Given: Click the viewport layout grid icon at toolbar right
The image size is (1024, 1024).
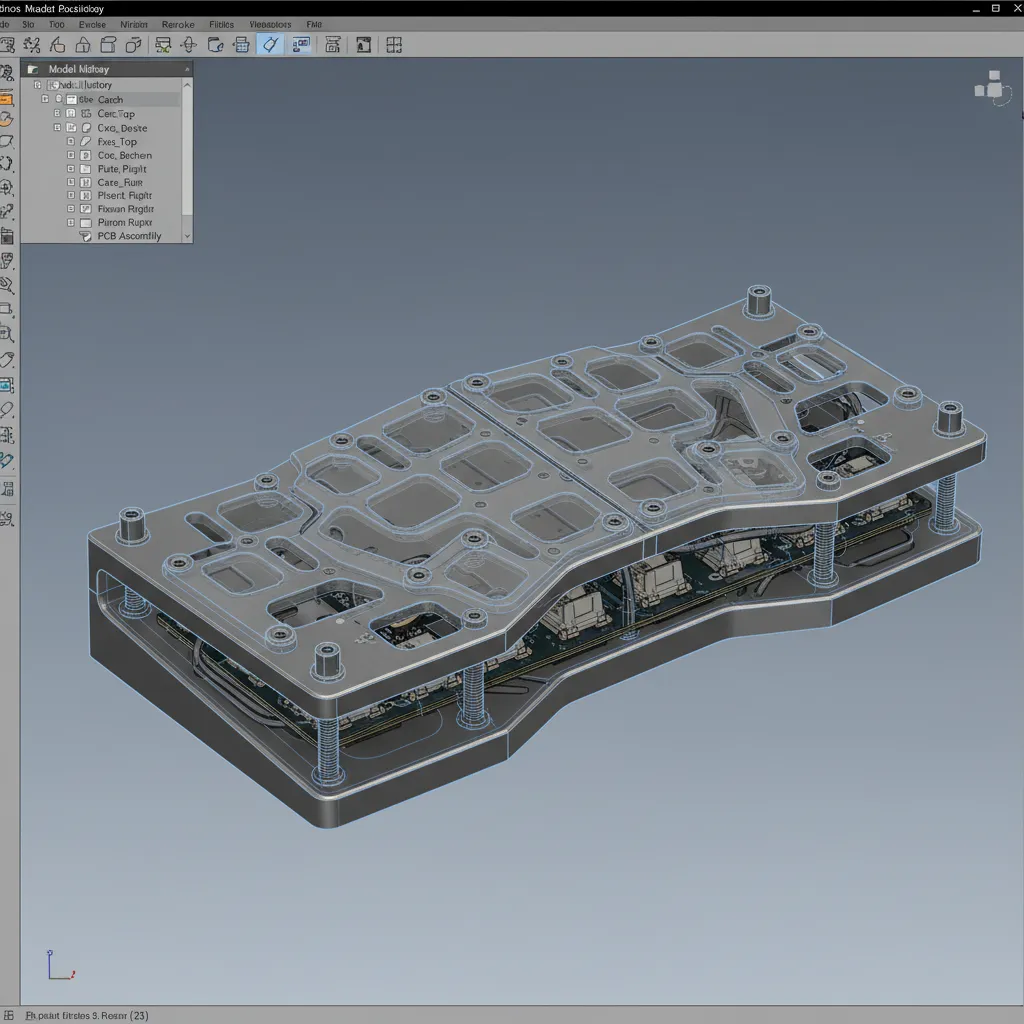Looking at the screenshot, I should (394, 44).
